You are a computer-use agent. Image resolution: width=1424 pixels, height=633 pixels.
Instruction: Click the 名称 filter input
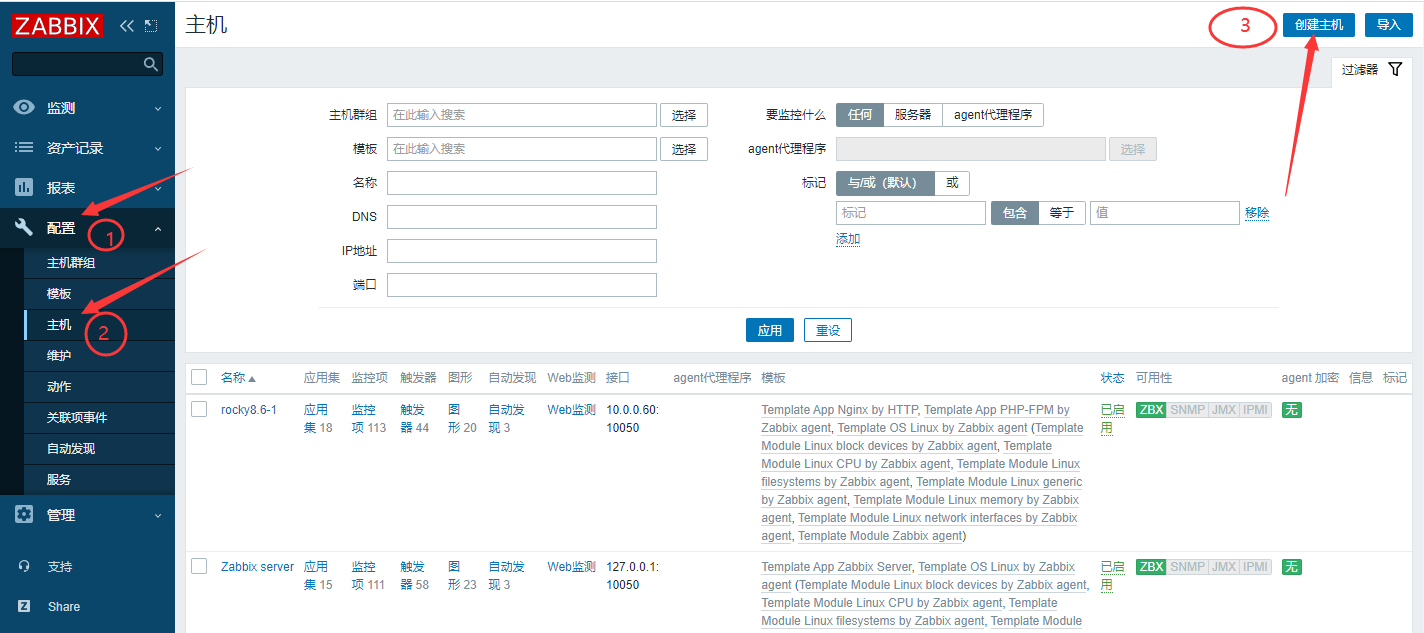click(522, 183)
